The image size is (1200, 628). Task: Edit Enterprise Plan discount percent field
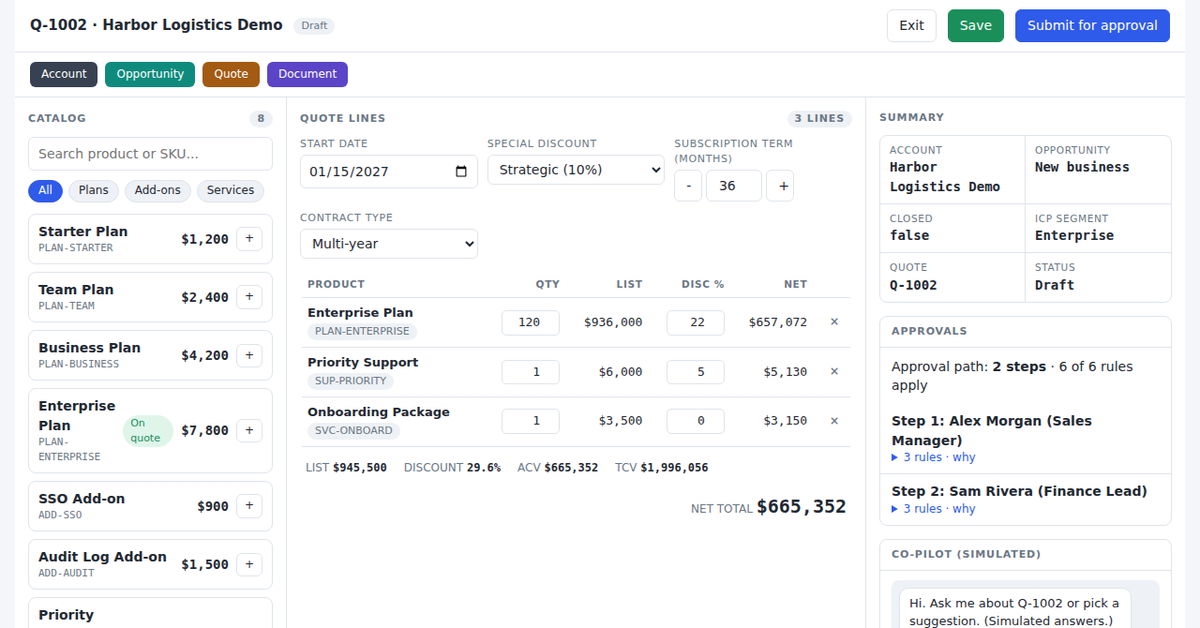point(696,322)
